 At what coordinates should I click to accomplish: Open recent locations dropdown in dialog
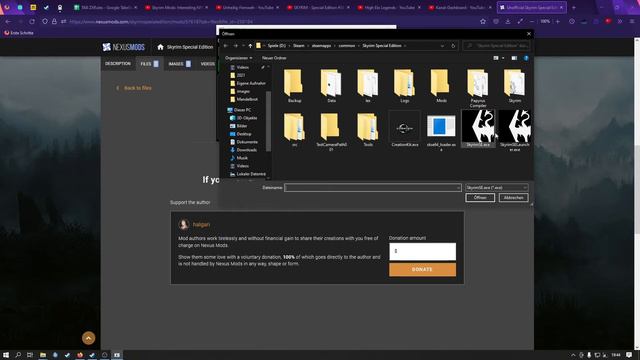[x=243, y=46]
